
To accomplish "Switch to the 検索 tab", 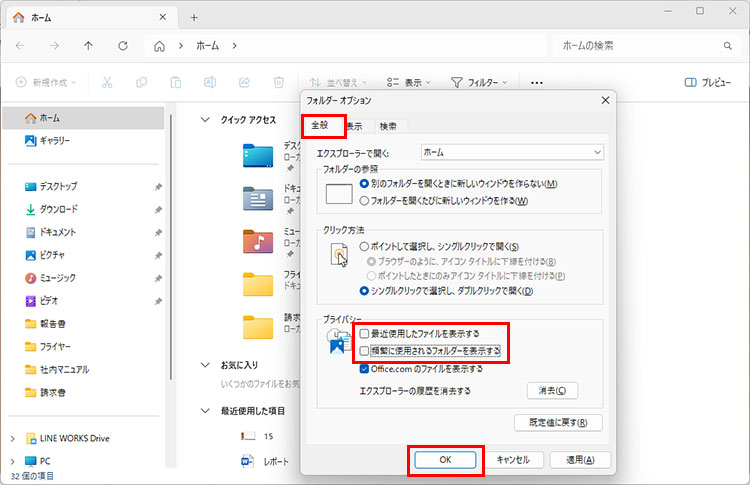I will click(388, 126).
